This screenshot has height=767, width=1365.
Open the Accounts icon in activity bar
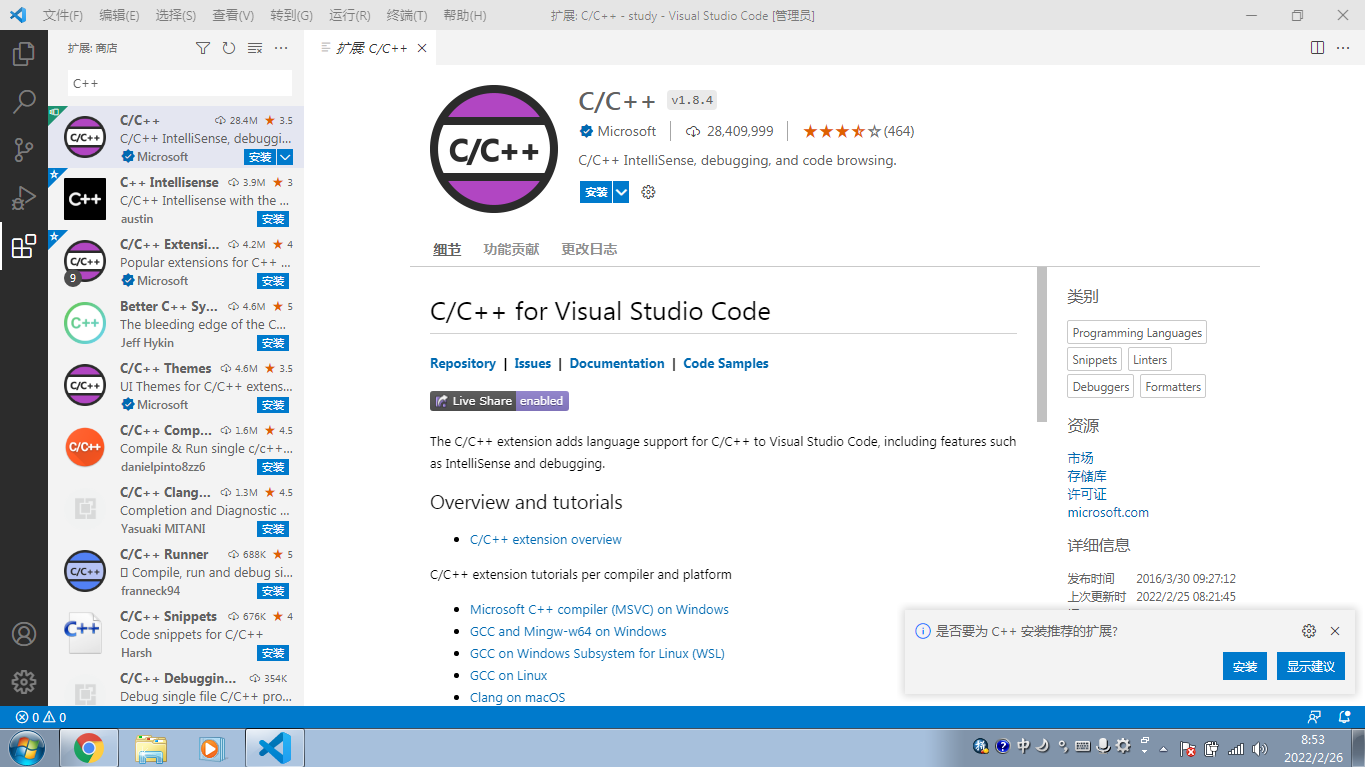[23, 634]
